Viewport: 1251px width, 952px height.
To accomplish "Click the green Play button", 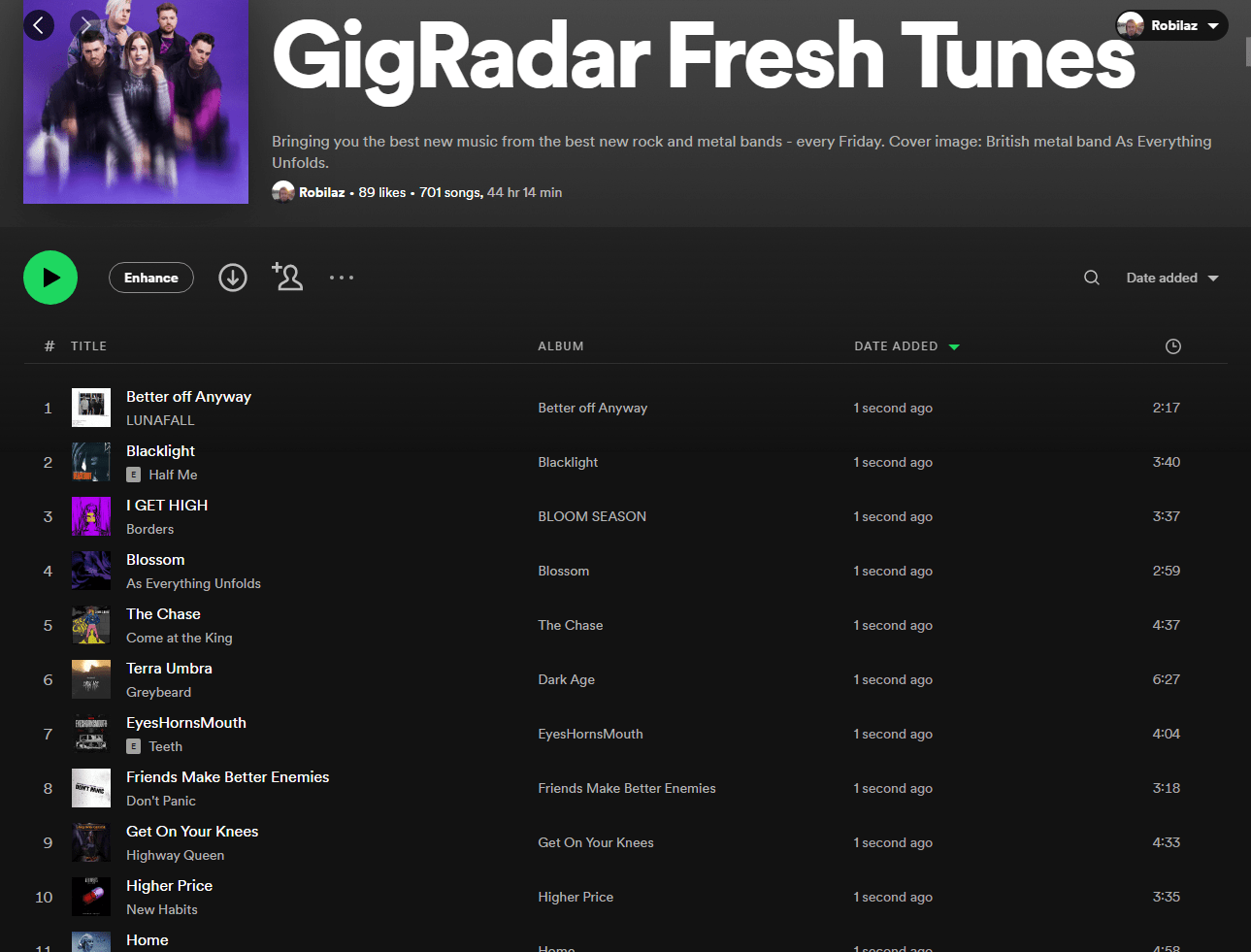I will (x=50, y=278).
